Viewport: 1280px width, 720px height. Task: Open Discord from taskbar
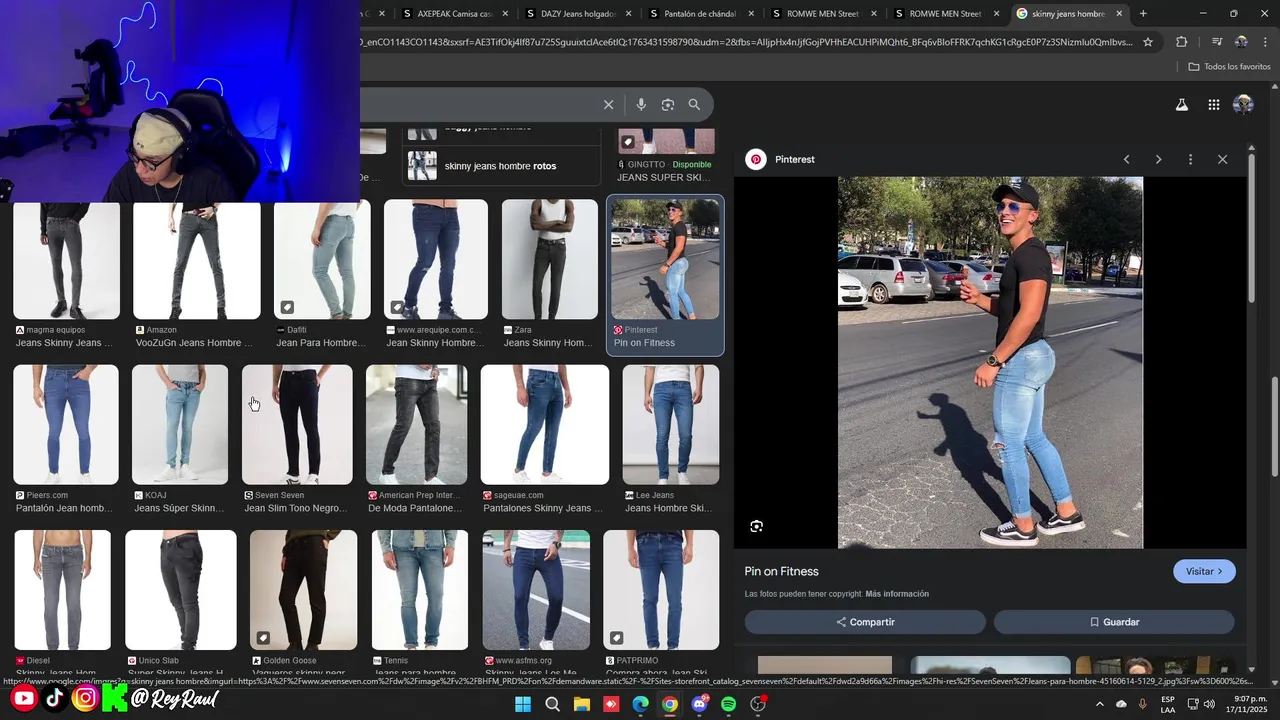(x=699, y=704)
